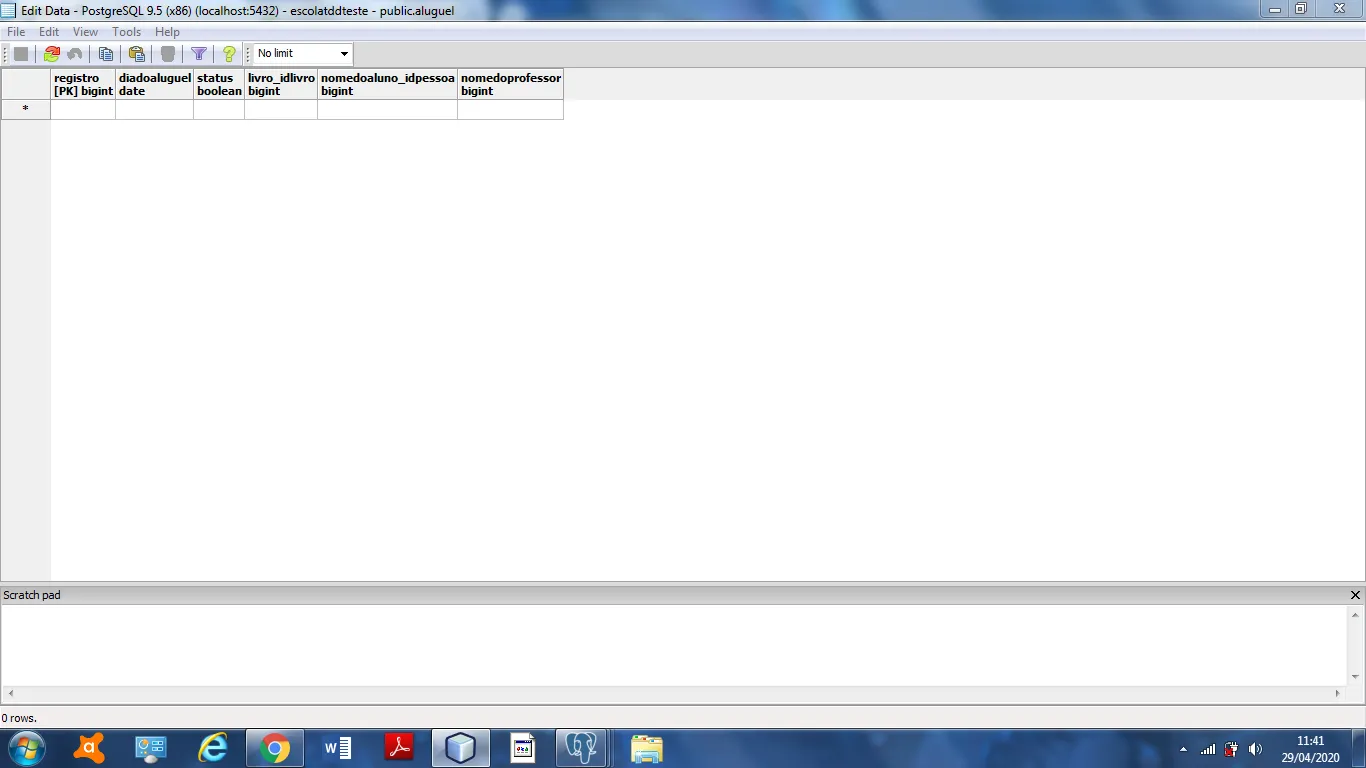Open the View menu
Viewport: 1366px width, 768px height.
point(85,32)
